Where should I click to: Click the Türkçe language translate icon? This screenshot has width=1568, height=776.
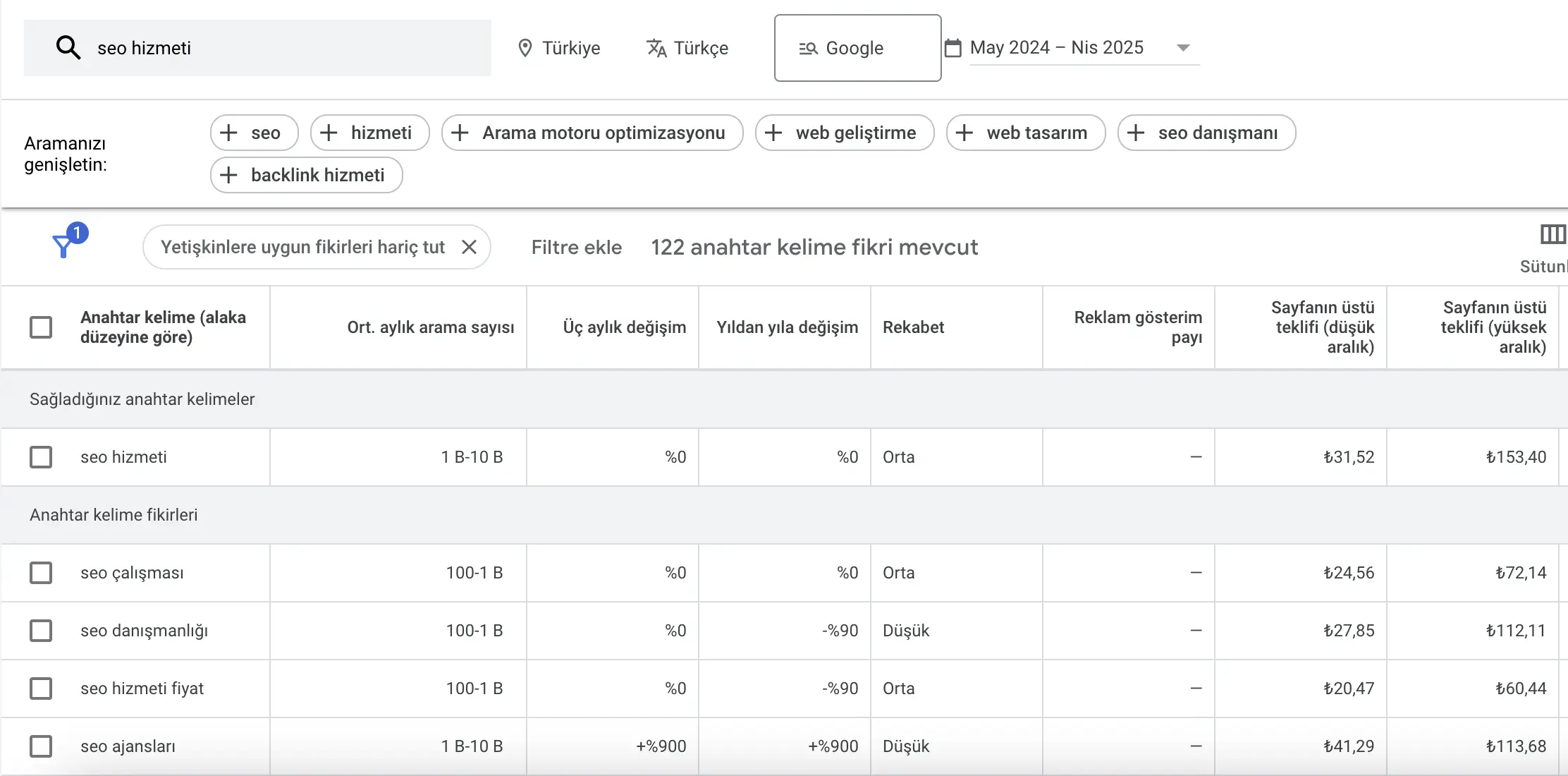pyautogui.click(x=656, y=48)
